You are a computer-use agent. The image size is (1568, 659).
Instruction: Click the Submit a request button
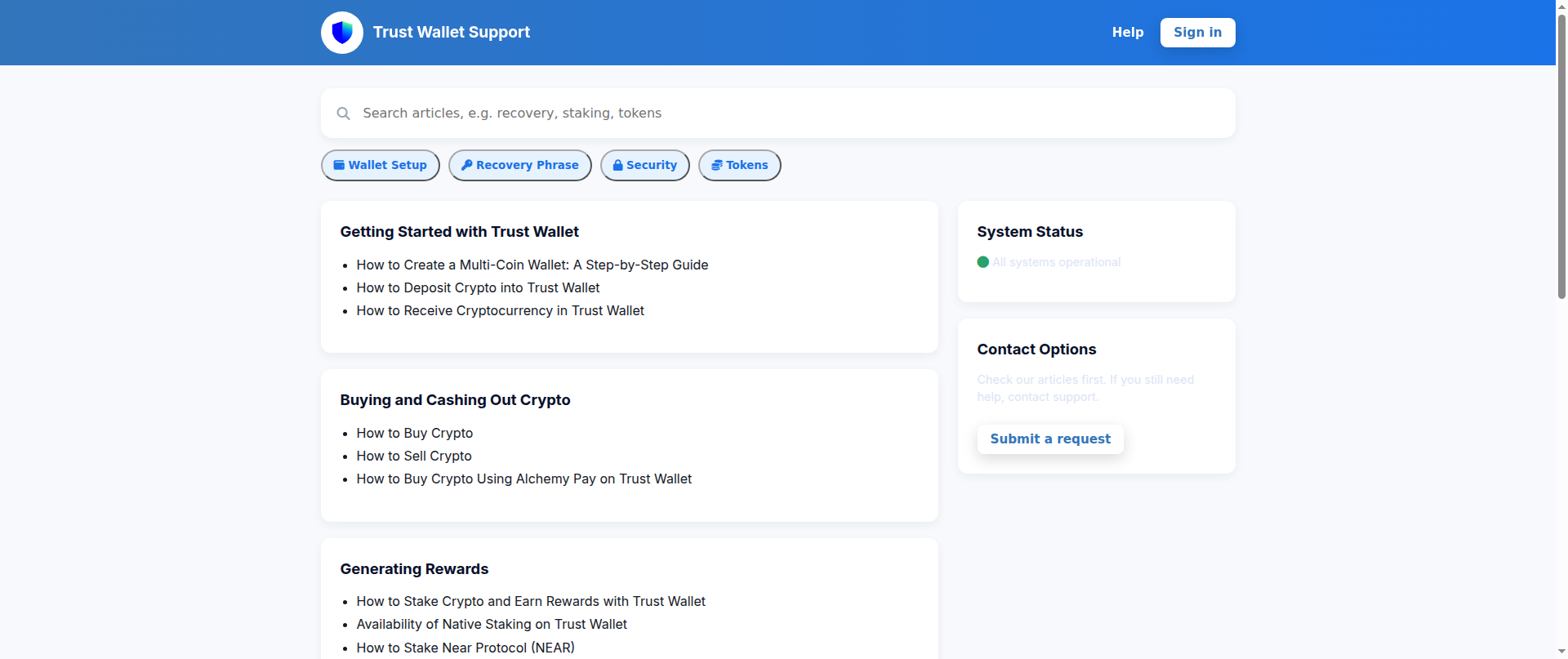tap(1050, 439)
